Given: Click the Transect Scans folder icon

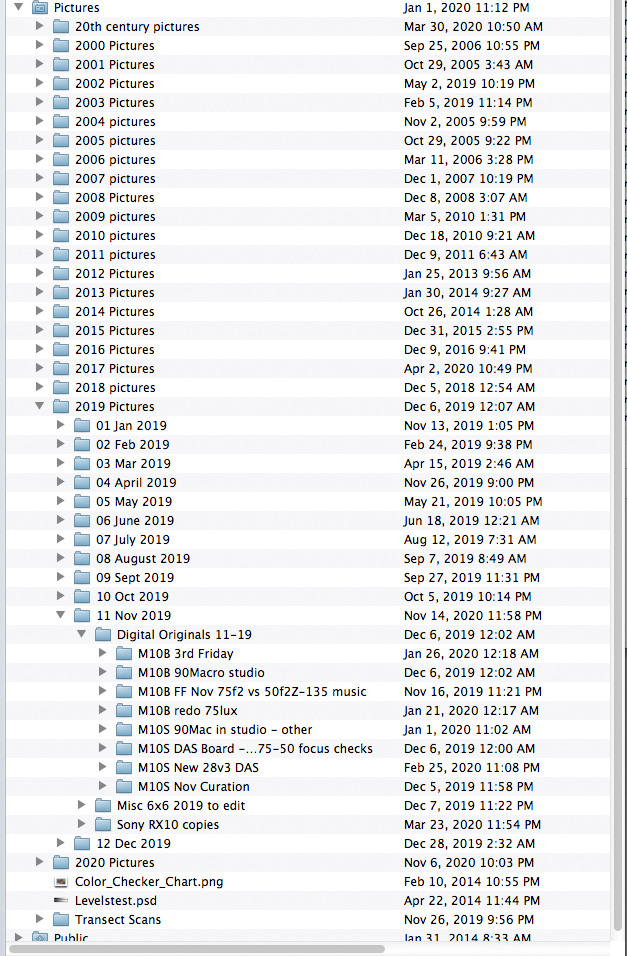Looking at the screenshot, I should [x=61, y=920].
